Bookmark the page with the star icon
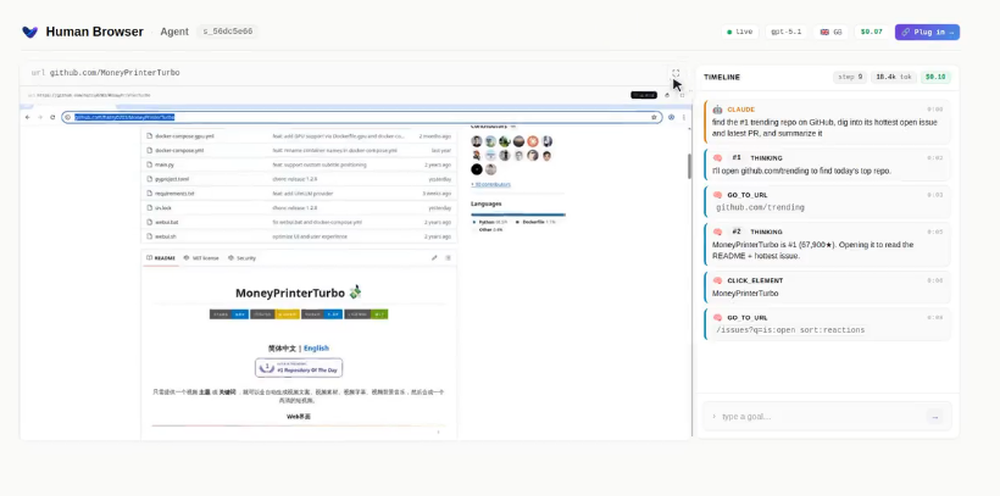The image size is (1000, 496). pyautogui.click(x=654, y=117)
